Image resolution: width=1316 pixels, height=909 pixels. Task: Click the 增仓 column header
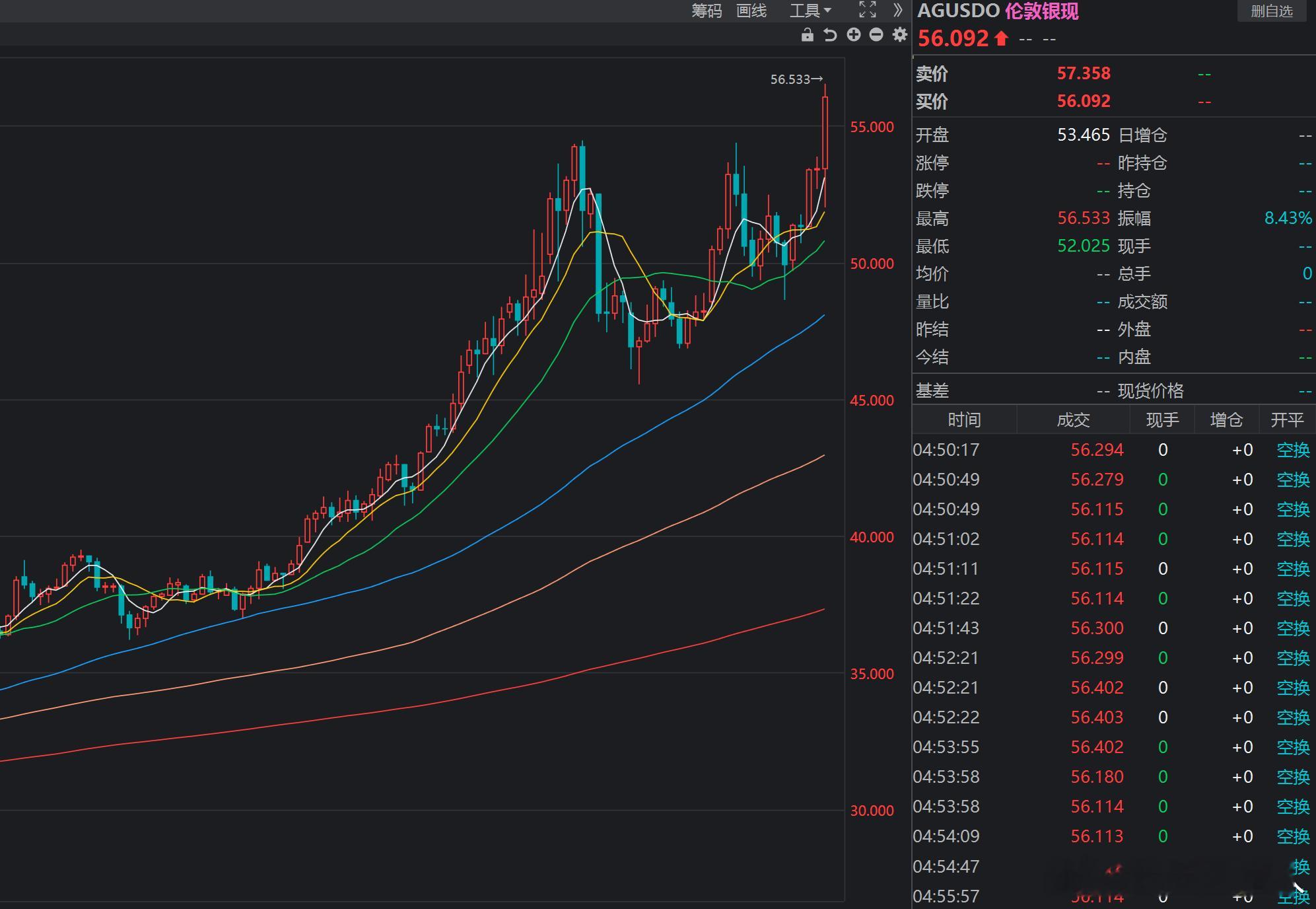(x=1226, y=419)
